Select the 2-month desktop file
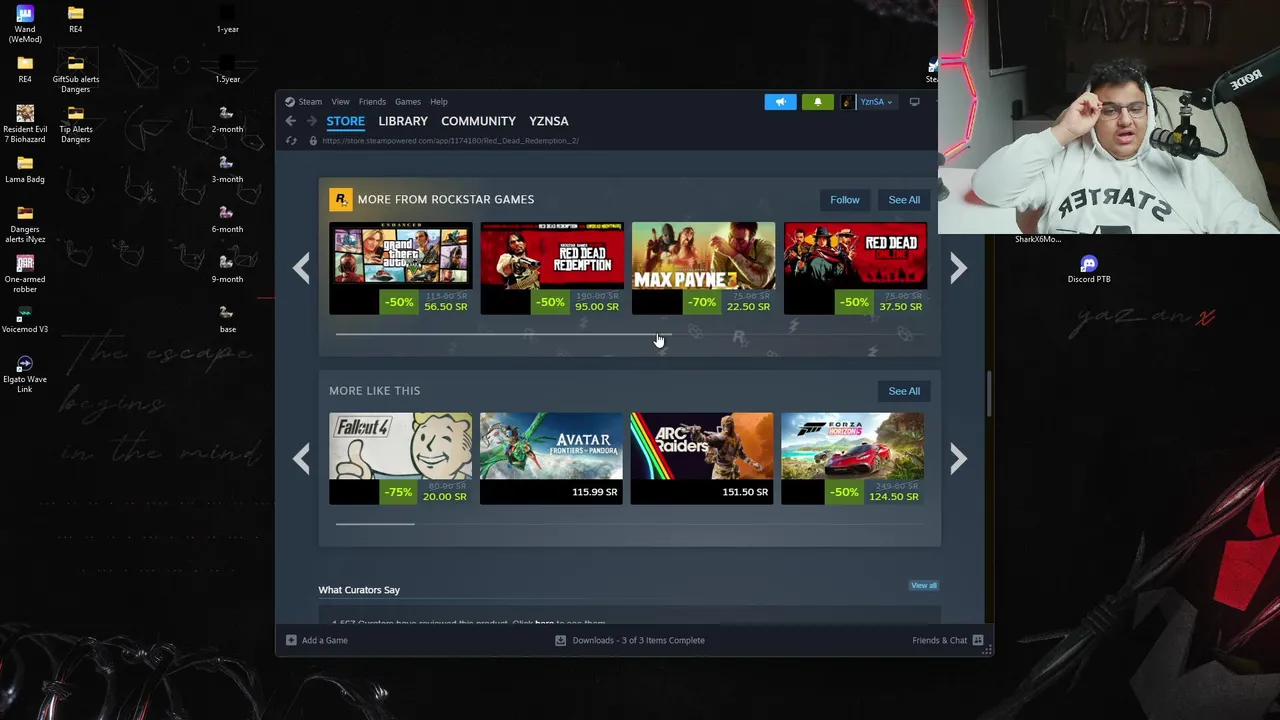This screenshot has width=1280, height=720. [227, 119]
